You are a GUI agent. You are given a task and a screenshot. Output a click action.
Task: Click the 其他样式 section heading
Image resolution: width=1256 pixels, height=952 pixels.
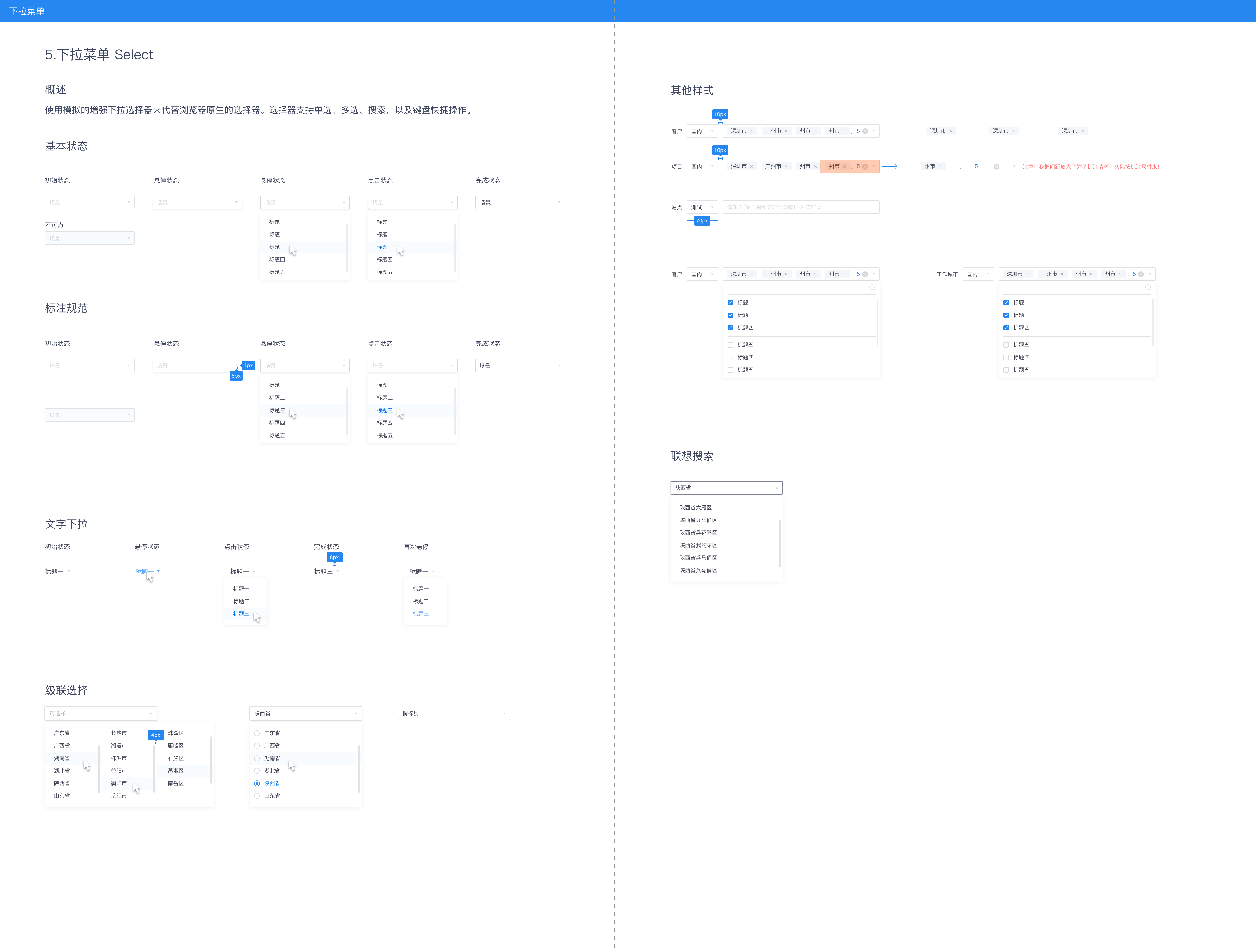coord(692,90)
